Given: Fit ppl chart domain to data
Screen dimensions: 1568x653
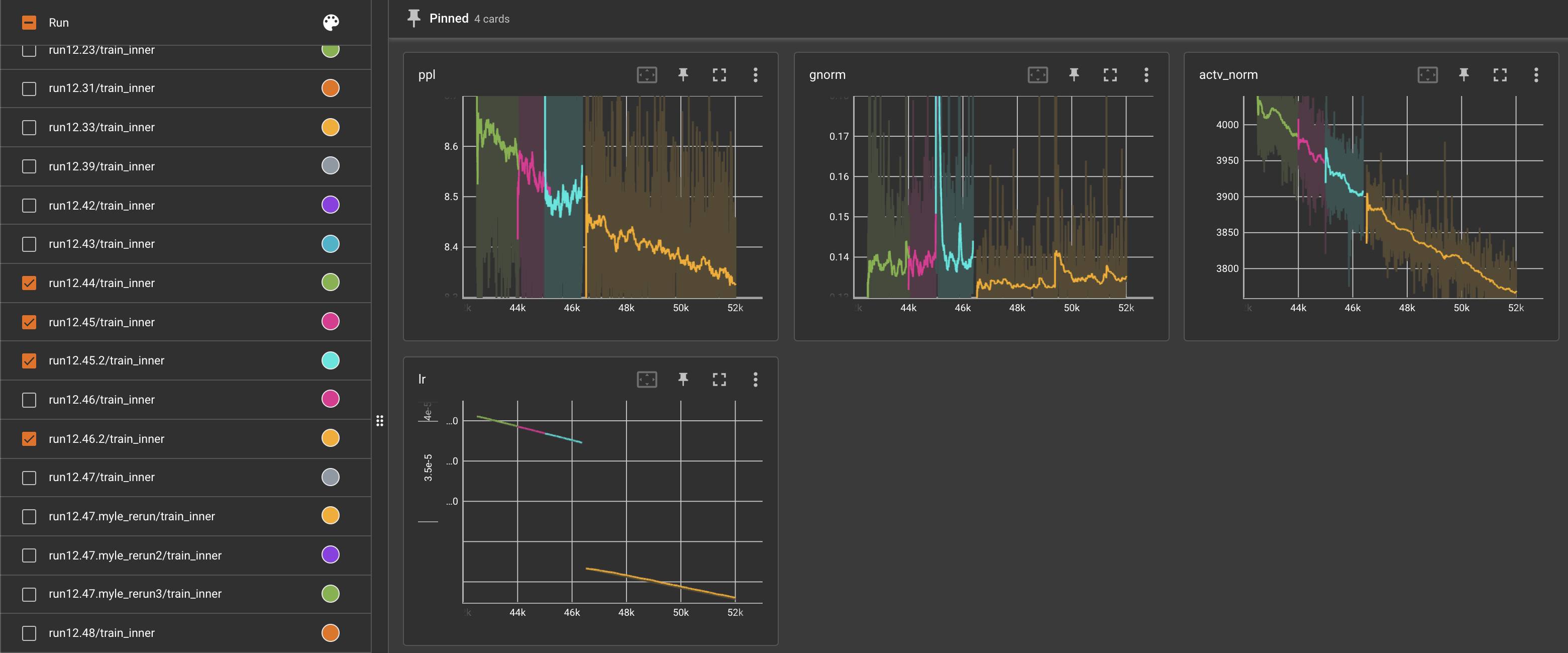Looking at the screenshot, I should tap(647, 75).
